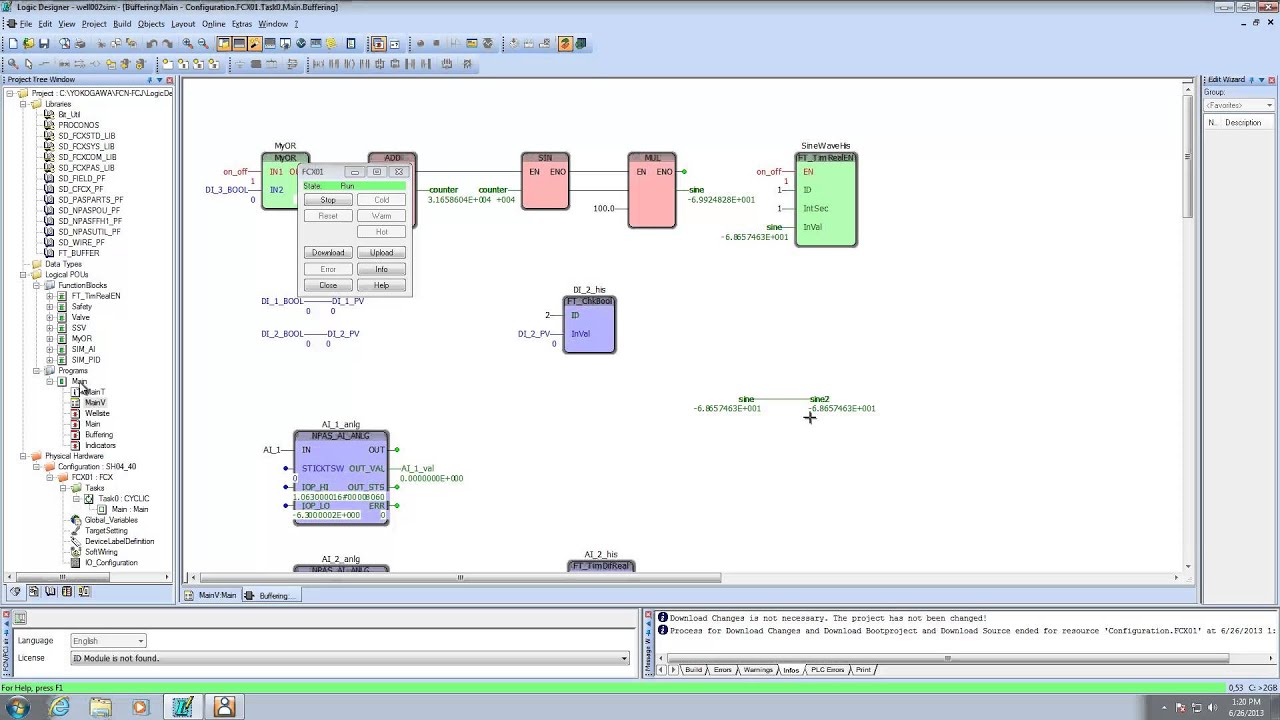Screen dimensions: 1280x720
Task: Click the Save toolbar icon
Action: point(44,43)
